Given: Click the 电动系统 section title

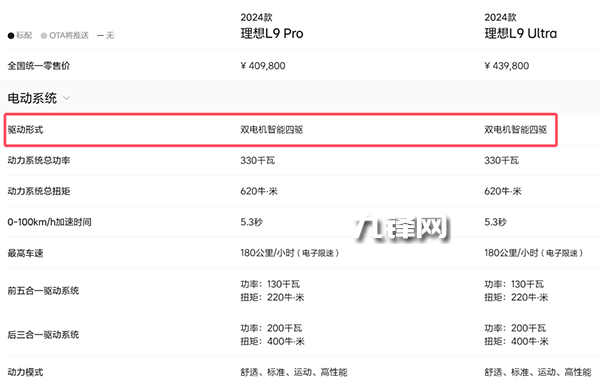Looking at the screenshot, I should (32, 98).
